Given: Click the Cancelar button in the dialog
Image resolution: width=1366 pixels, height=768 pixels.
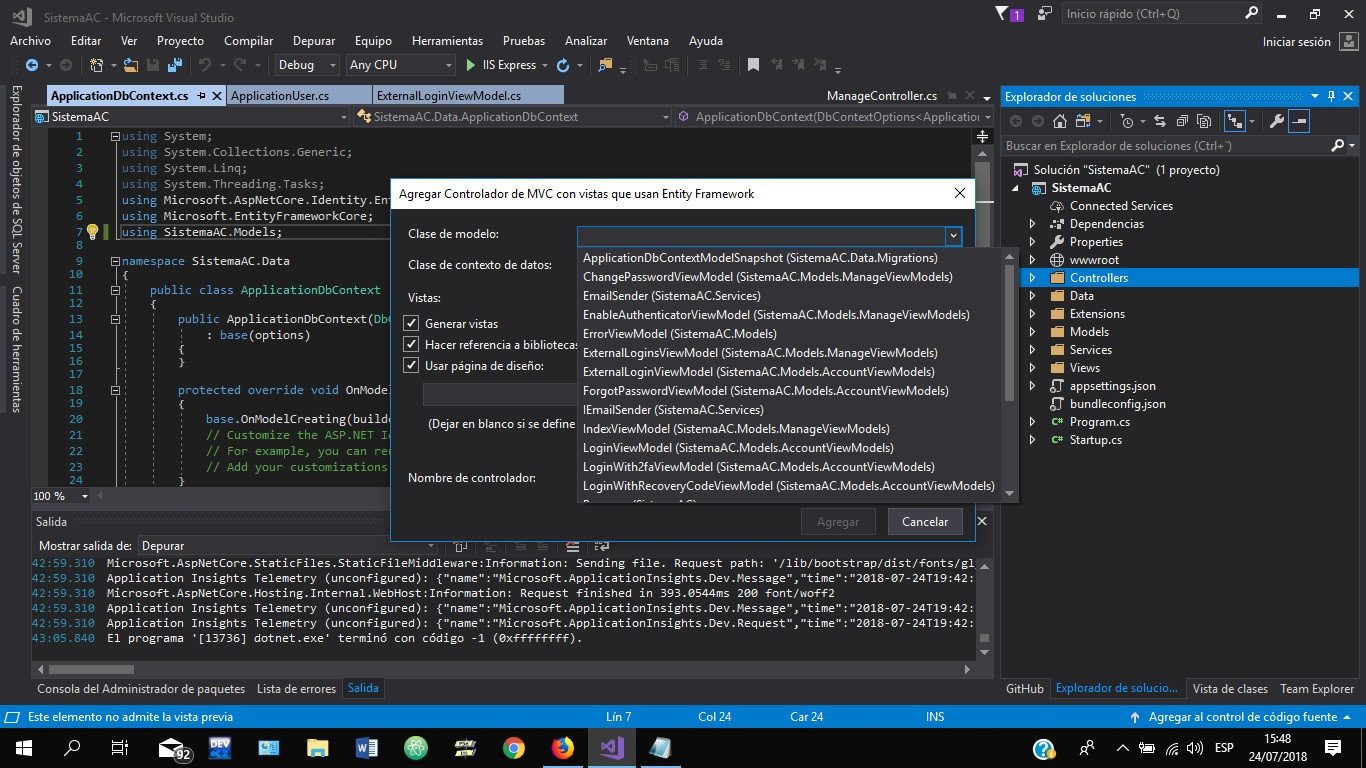Looking at the screenshot, I should tap(925, 521).
